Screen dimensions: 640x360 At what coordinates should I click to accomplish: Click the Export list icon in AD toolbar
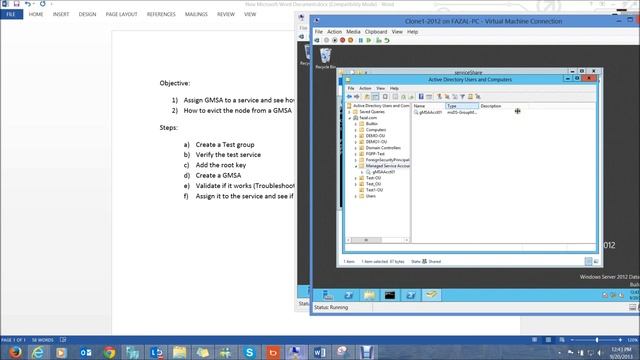click(411, 97)
